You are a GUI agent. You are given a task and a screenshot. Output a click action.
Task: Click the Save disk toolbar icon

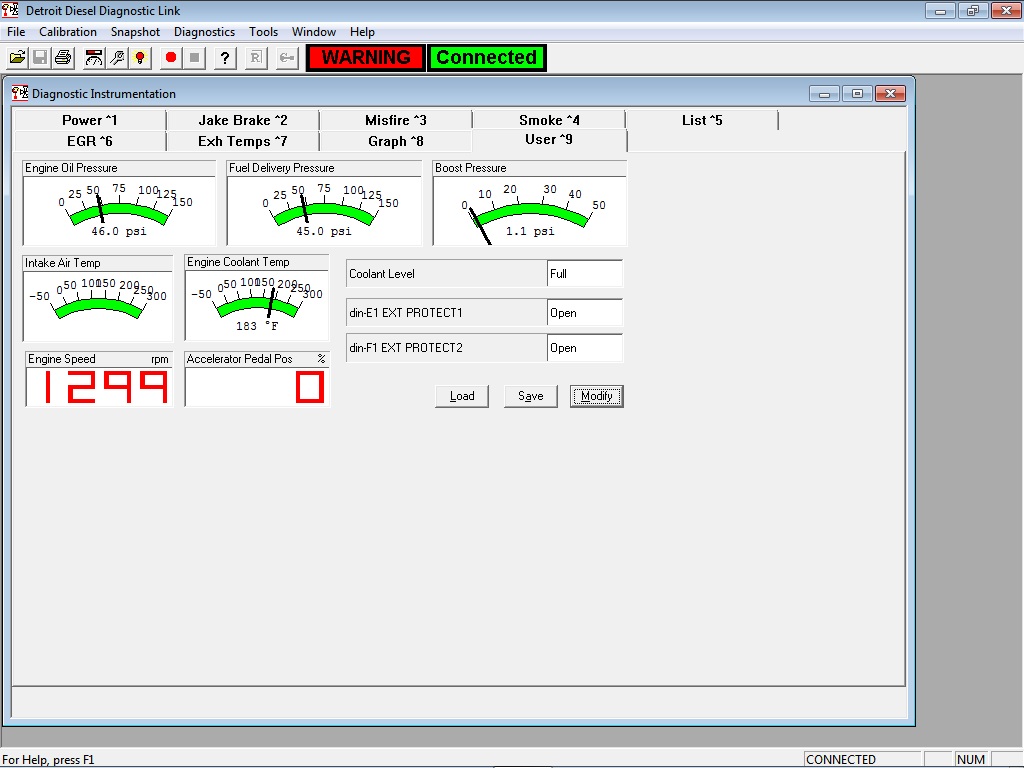point(39,57)
